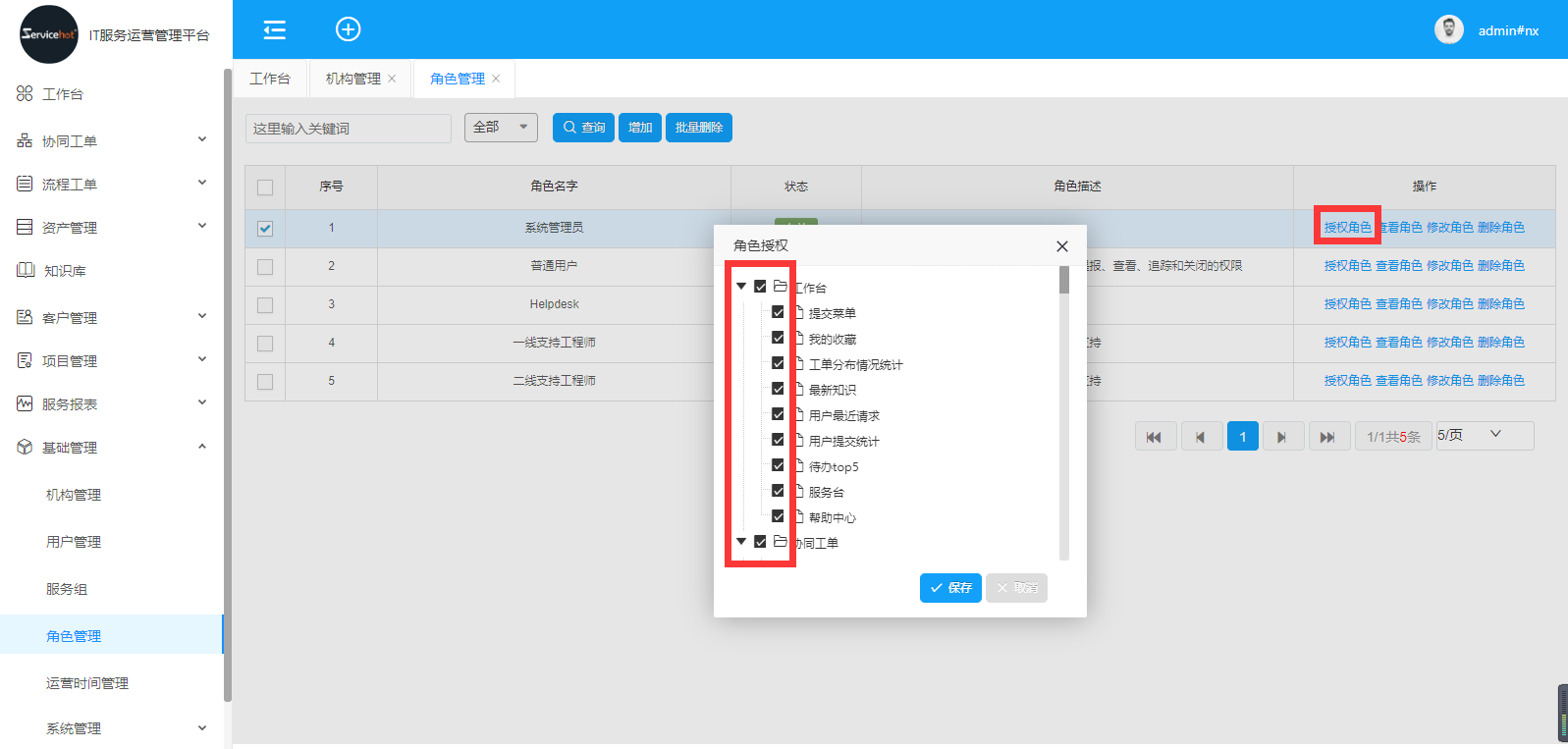Viewport: 1568px width, 749px height.
Task: Uncheck the 提交菜单 permission checkbox
Action: 778,312
